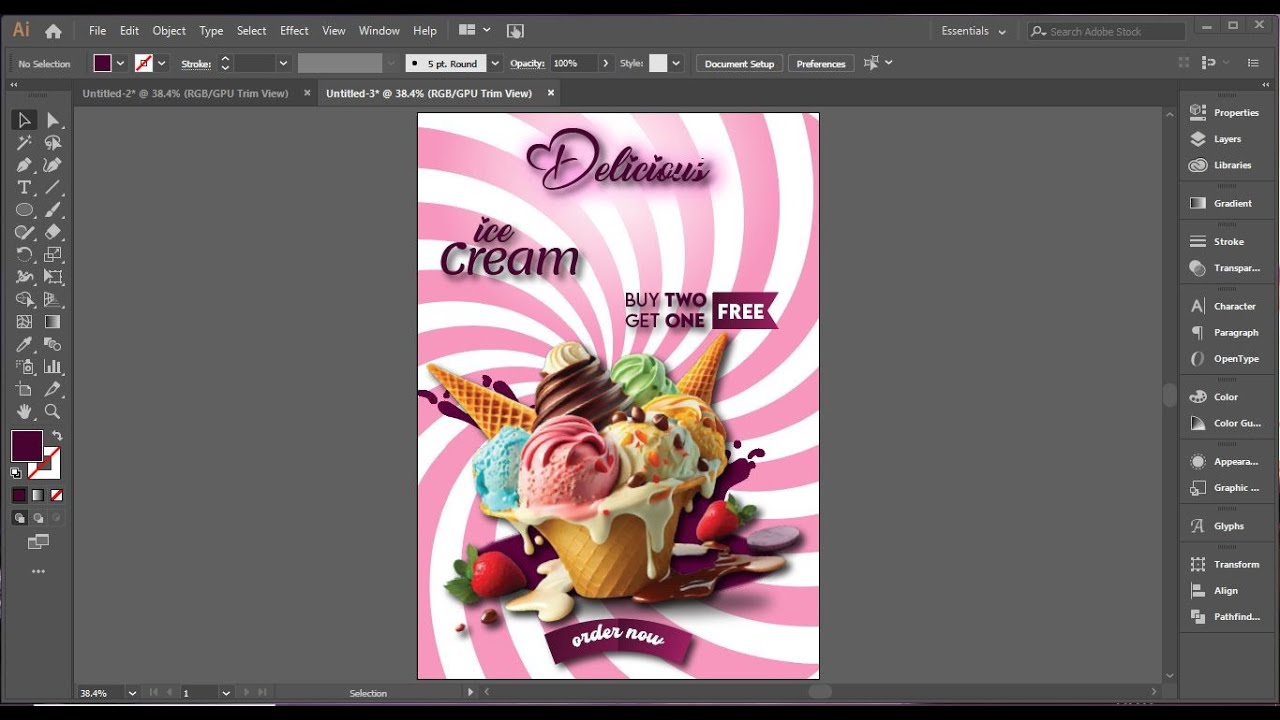Image resolution: width=1280 pixels, height=720 pixels.
Task: Swap fill and stroke colors
Action: click(57, 436)
